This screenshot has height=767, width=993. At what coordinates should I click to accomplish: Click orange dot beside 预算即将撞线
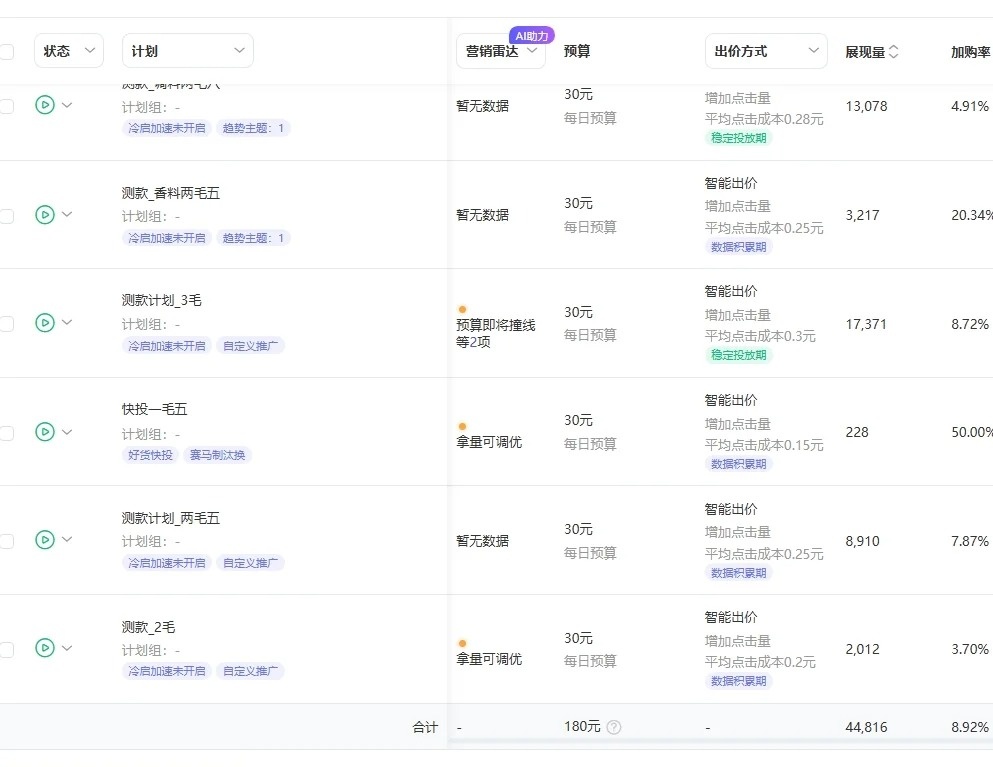click(462, 309)
